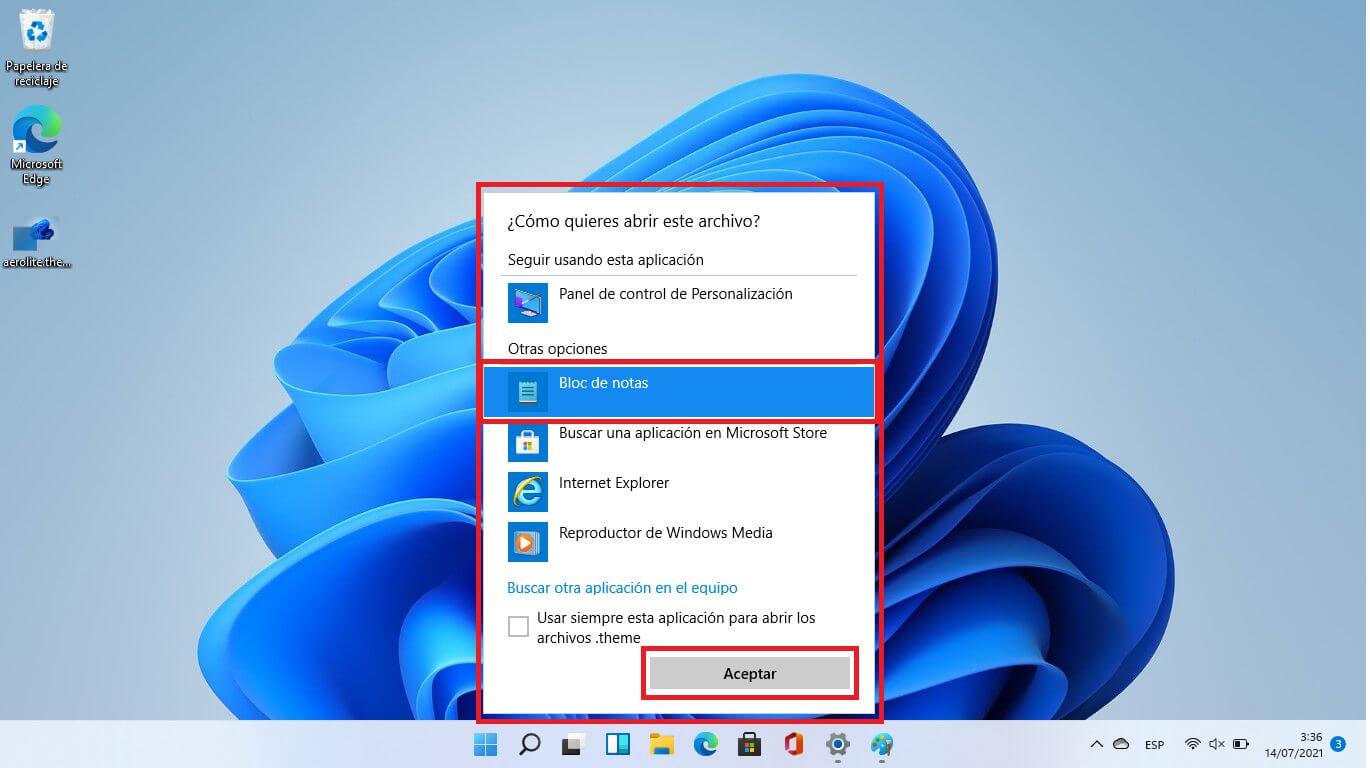
Task: Open the paint palette app in taskbar
Action: pos(882,744)
